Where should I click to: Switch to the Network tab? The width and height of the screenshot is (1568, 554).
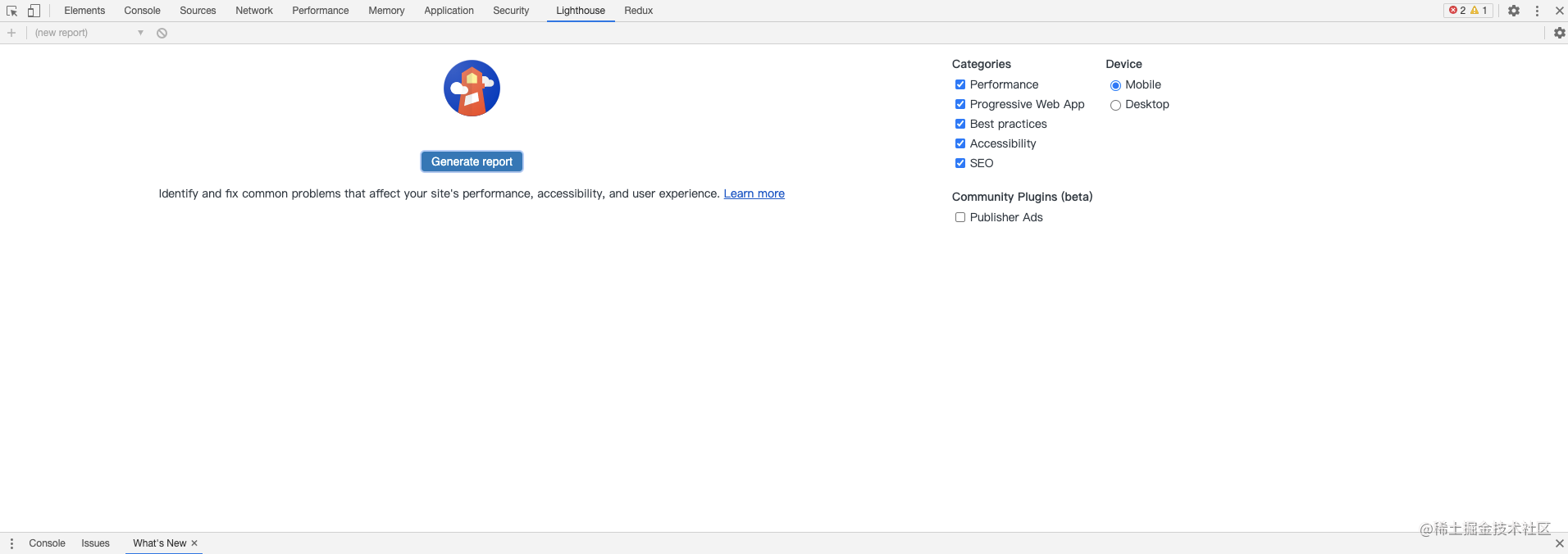[x=254, y=11]
